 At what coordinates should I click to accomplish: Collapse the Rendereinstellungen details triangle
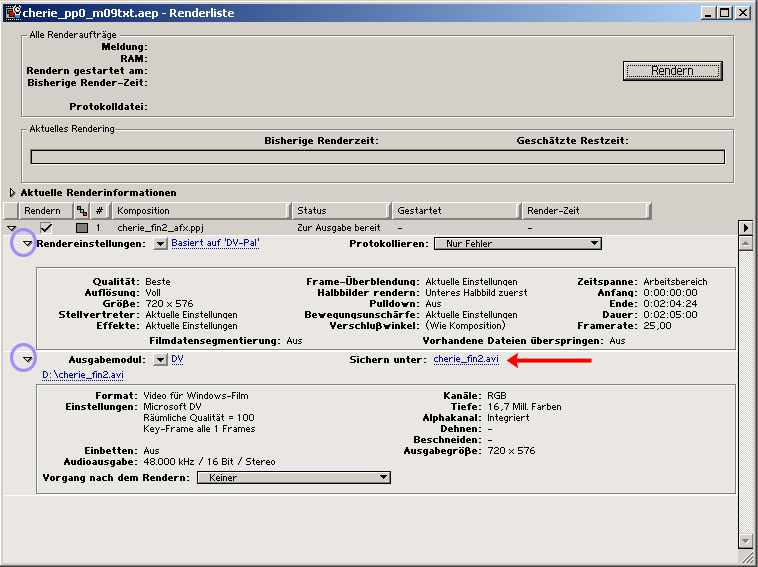click(27, 244)
